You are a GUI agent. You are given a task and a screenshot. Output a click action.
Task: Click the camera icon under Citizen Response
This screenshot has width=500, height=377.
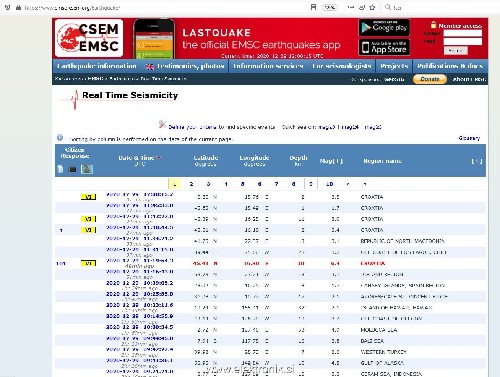click(72, 170)
